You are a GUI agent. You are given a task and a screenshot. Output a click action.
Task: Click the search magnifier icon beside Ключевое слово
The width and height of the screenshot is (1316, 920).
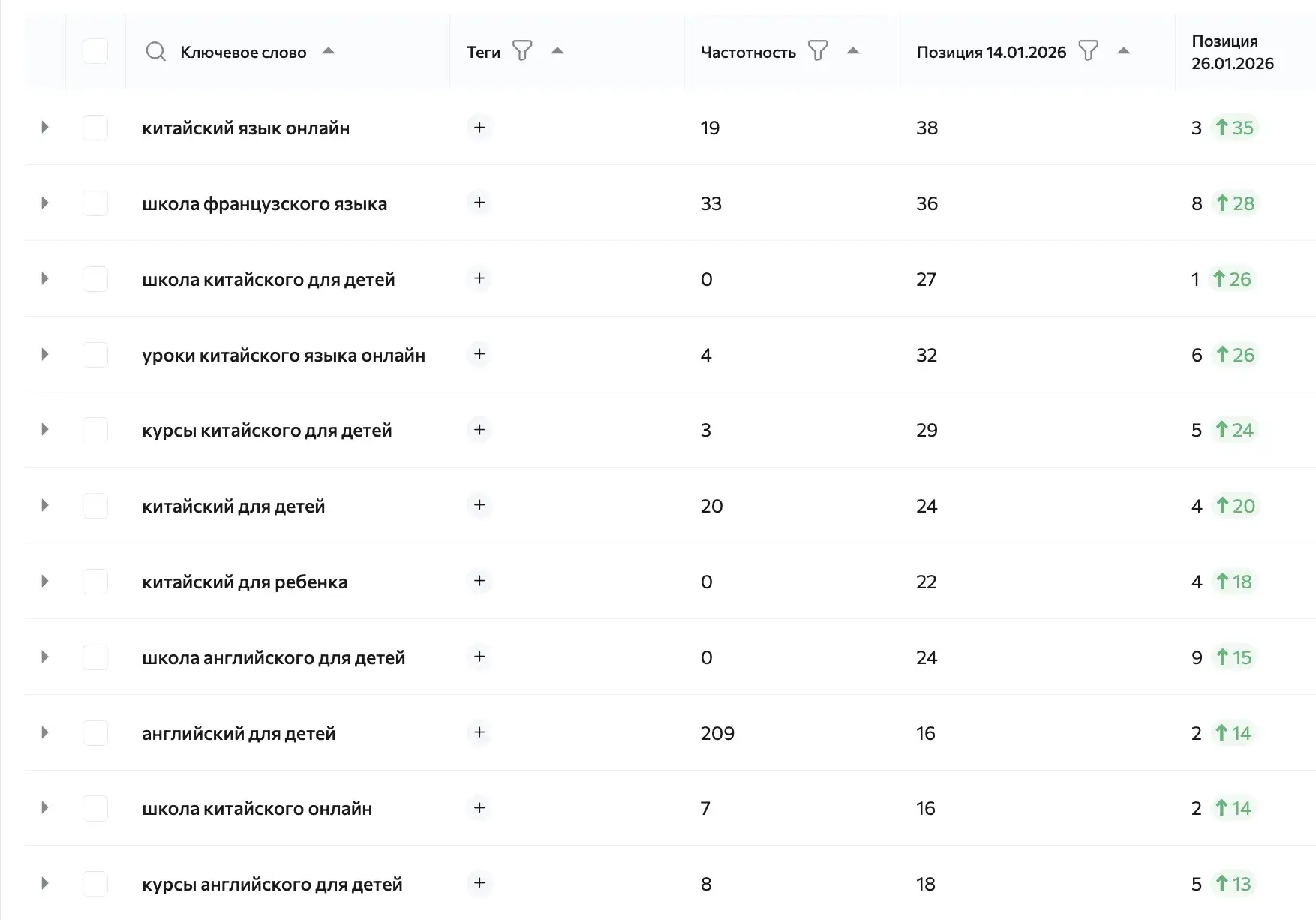(x=155, y=52)
